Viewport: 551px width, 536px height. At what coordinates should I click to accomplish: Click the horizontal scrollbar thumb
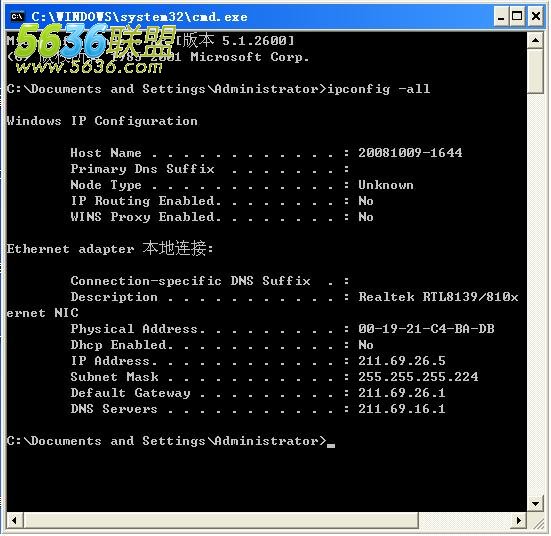221,520
